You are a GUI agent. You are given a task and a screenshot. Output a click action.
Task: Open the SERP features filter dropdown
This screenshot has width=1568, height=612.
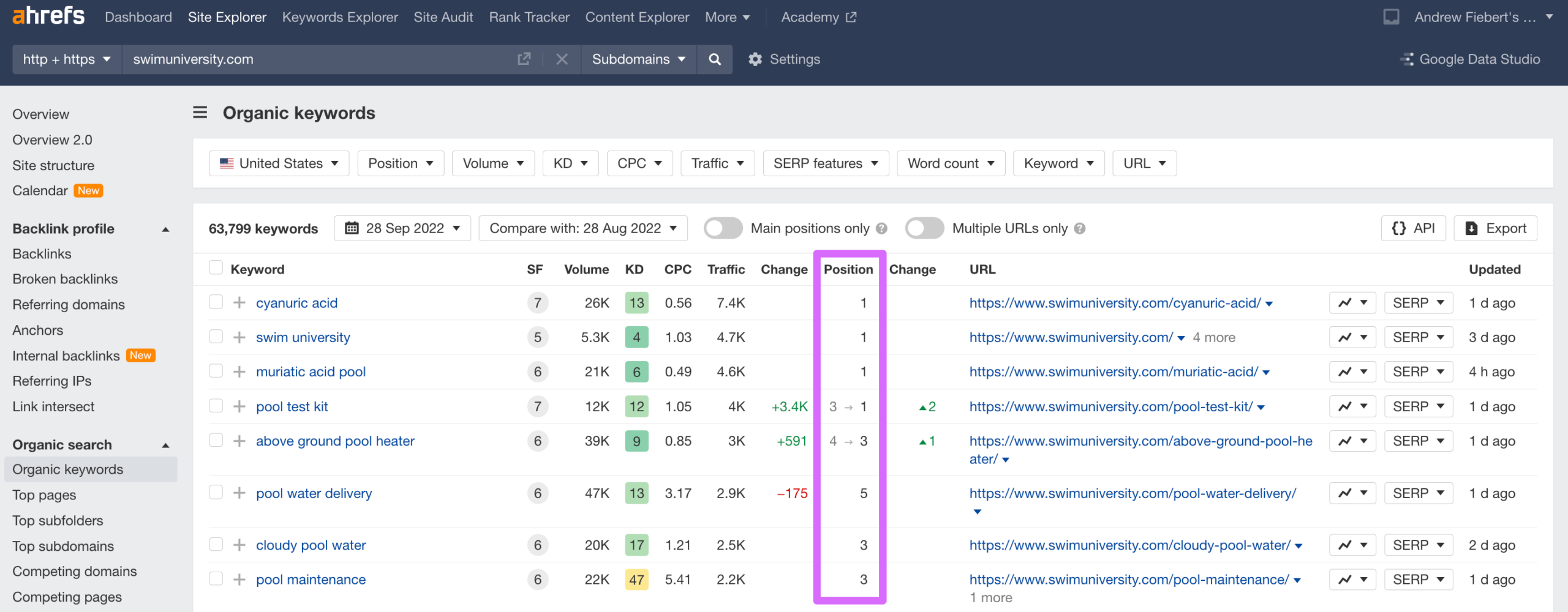(826, 163)
